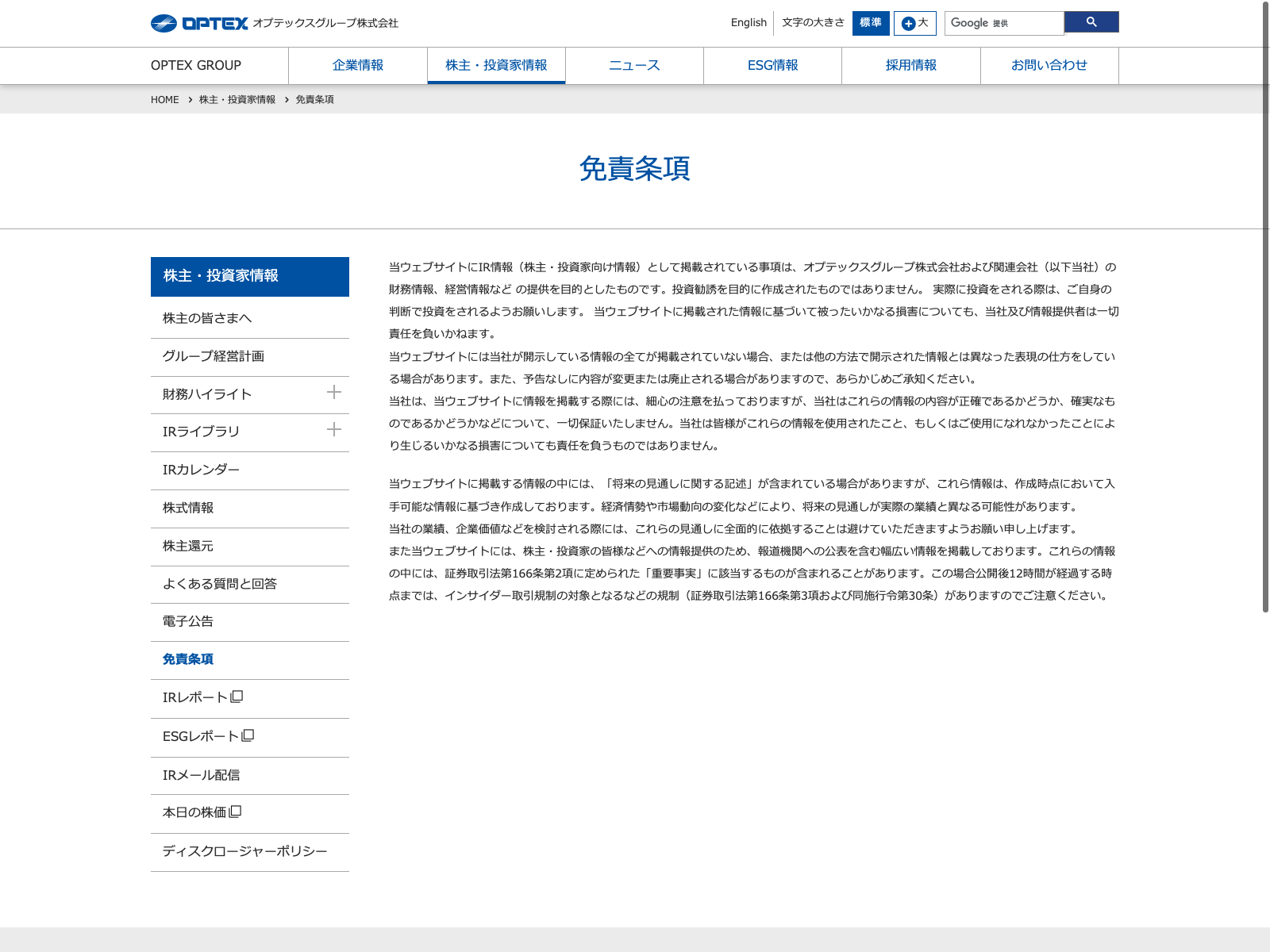The image size is (1270, 952).
Task: Go to 採用情報 in the navigation
Action: click(910, 66)
